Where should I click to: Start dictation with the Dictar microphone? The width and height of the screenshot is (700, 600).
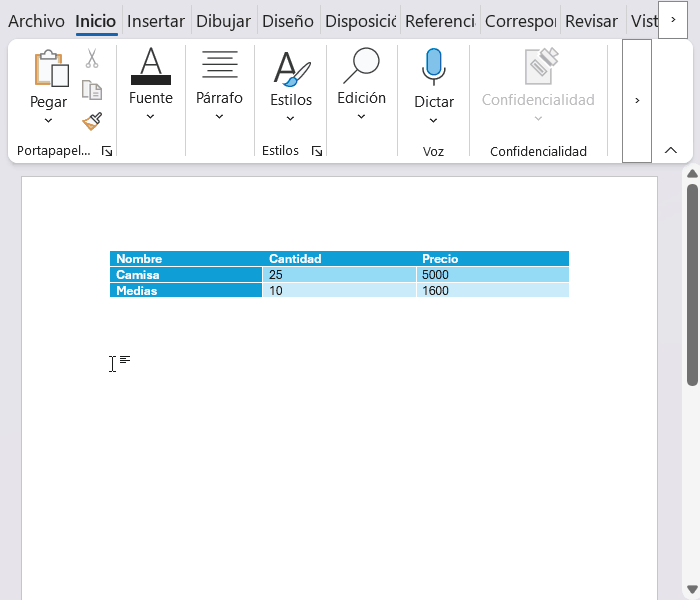click(433, 70)
